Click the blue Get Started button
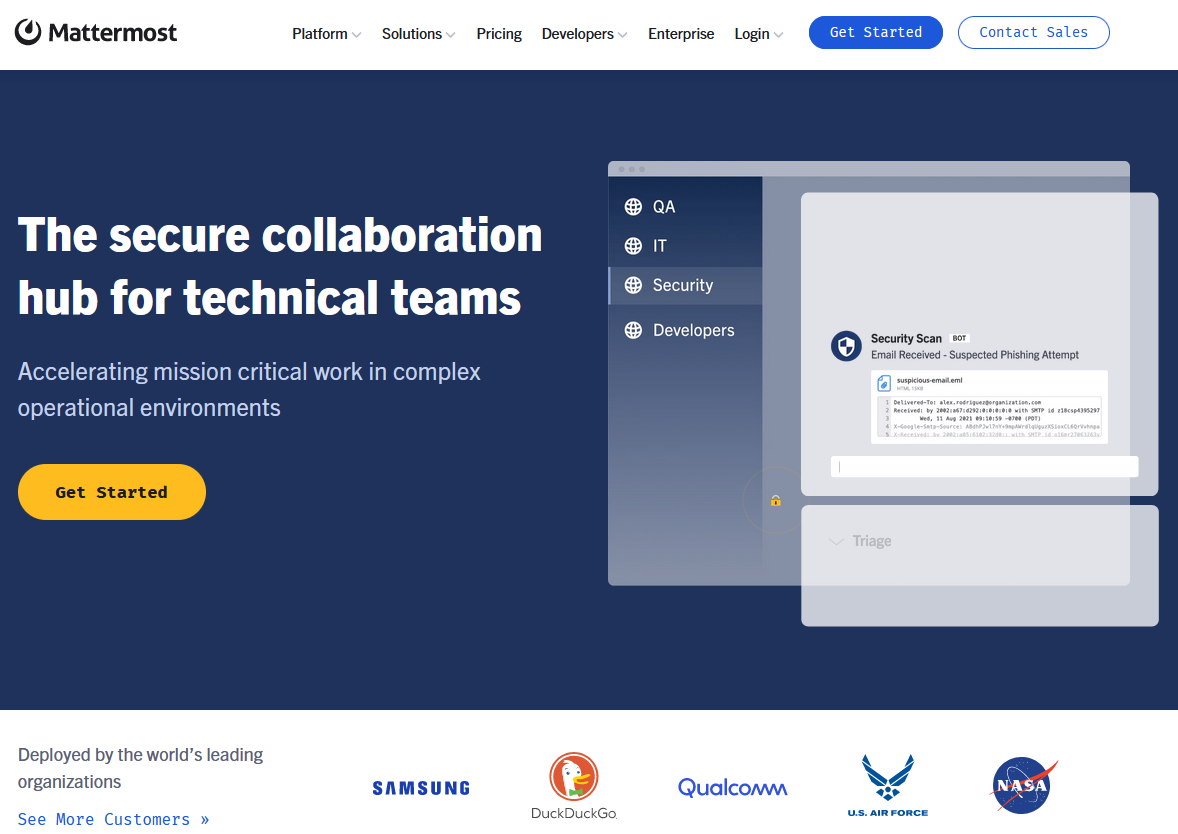This screenshot has width=1178, height=834. click(x=876, y=32)
